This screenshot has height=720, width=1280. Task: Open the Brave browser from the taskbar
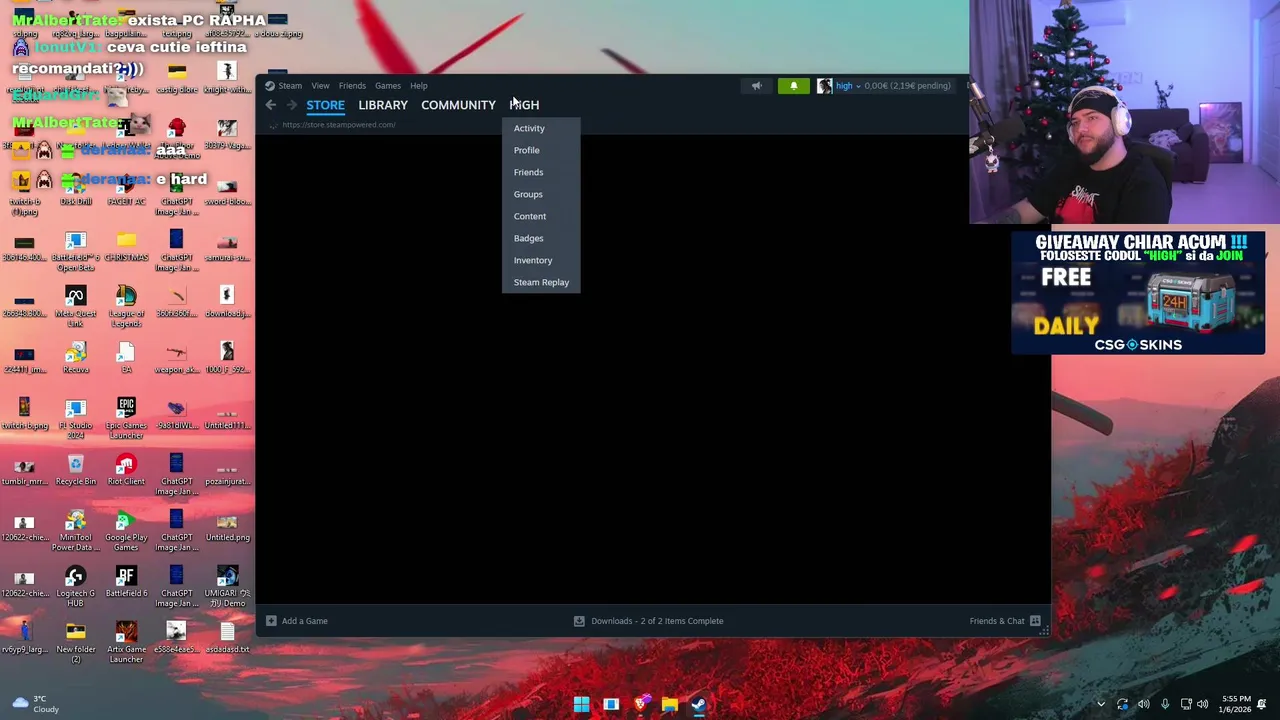pos(641,704)
